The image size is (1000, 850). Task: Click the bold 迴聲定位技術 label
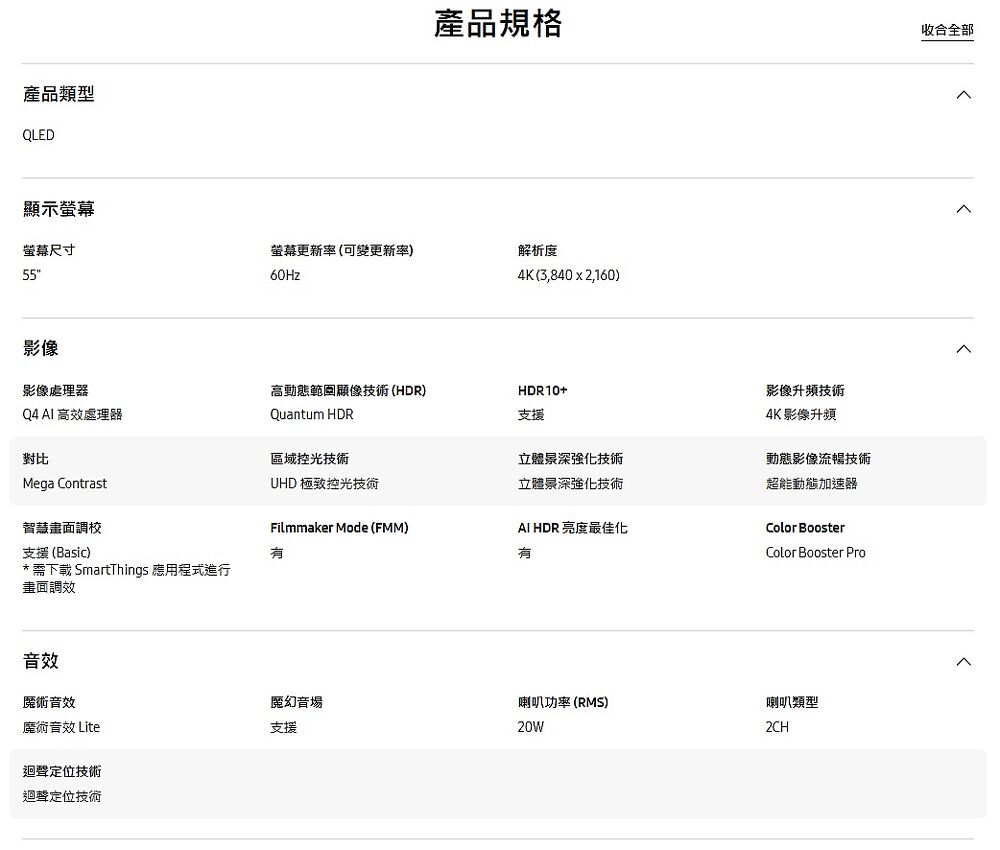62,771
